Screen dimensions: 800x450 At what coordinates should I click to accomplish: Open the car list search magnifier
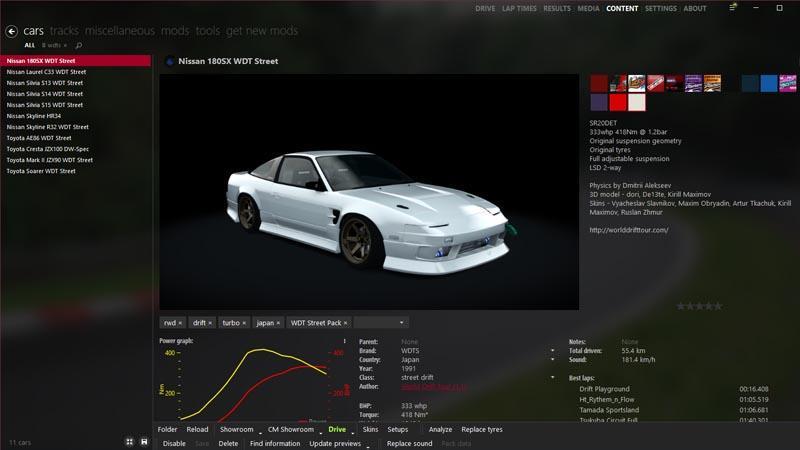(79, 45)
